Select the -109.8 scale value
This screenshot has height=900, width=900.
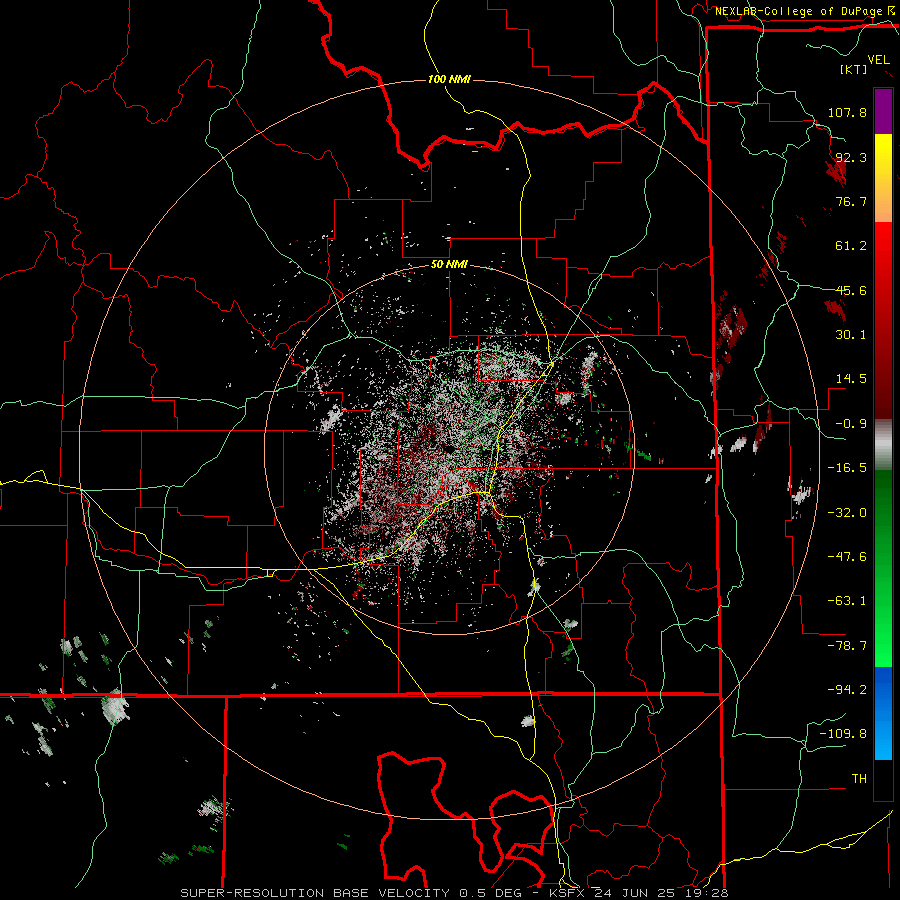point(843,734)
